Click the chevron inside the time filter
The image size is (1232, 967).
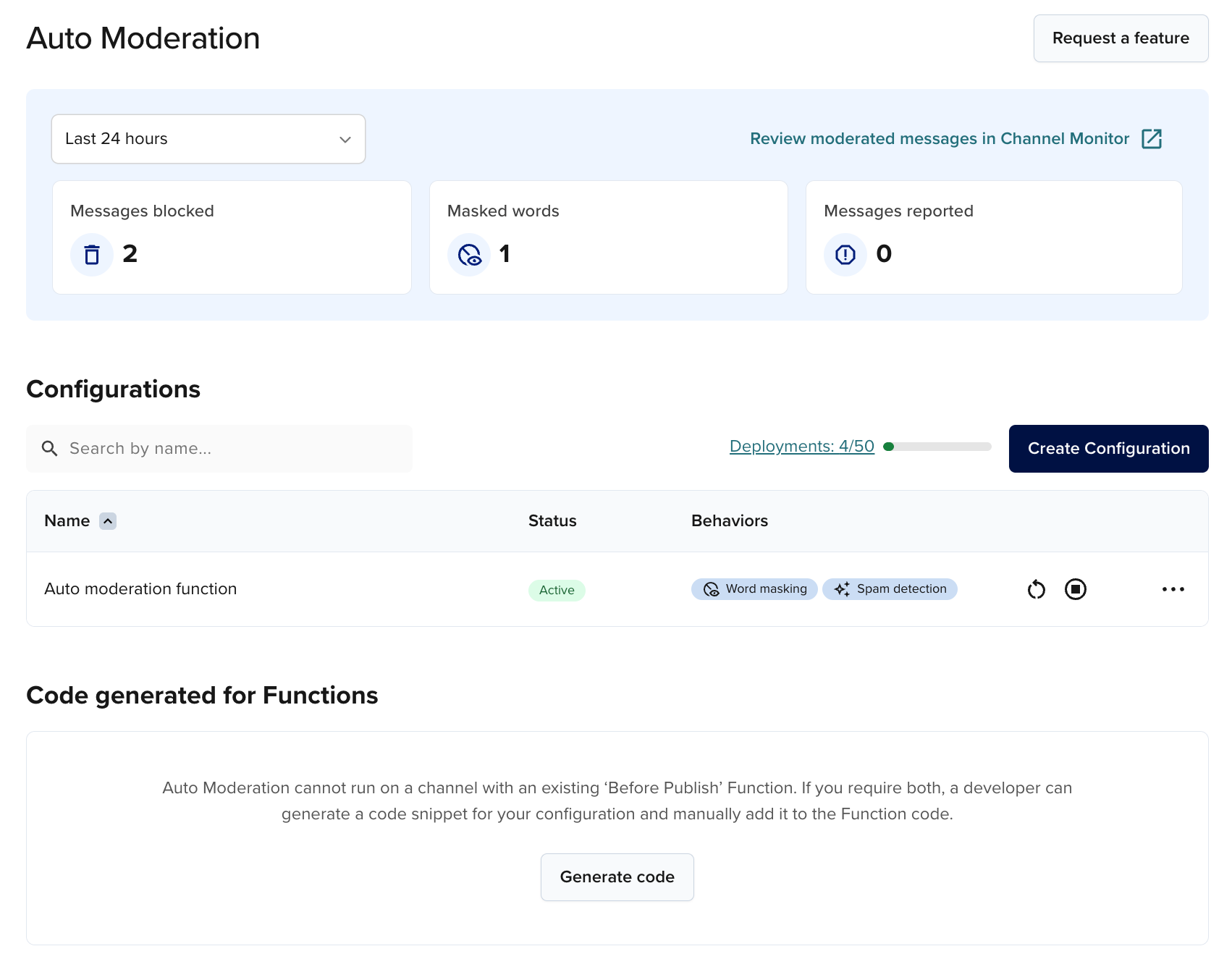(345, 139)
